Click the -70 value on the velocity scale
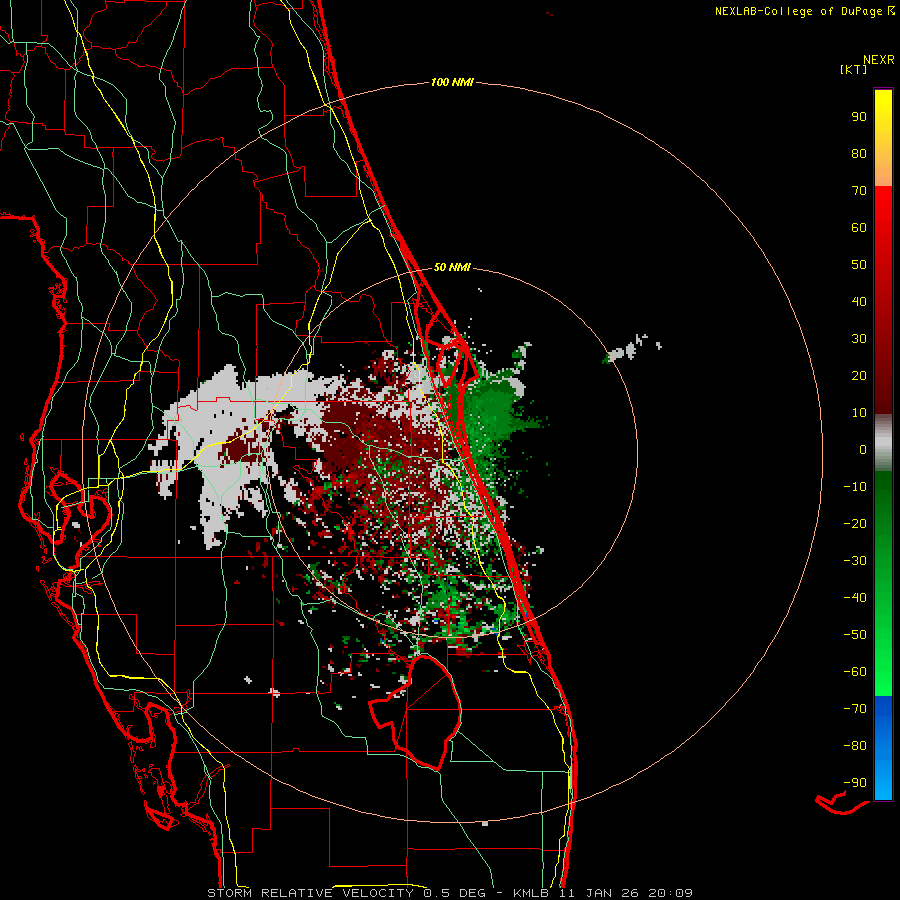This screenshot has width=900, height=900. pos(855,709)
